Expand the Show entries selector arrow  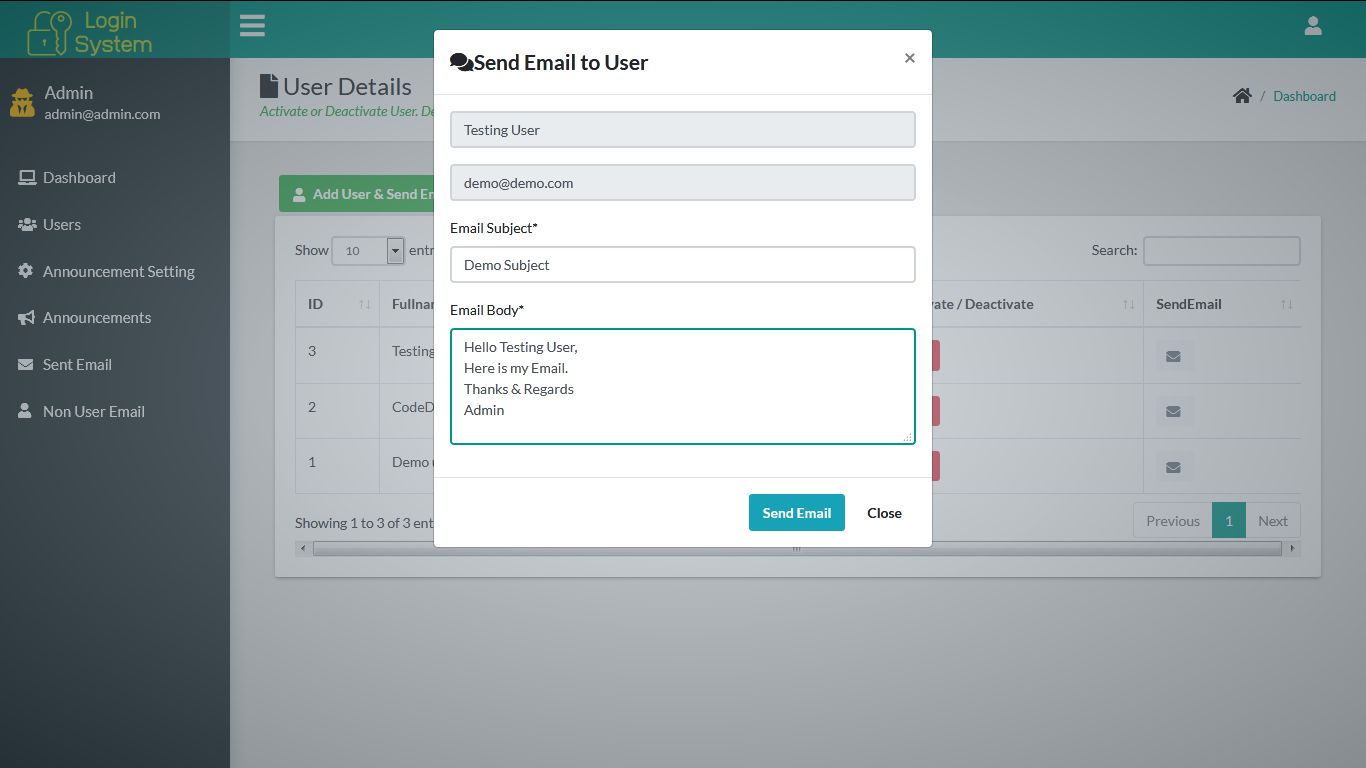tap(394, 250)
